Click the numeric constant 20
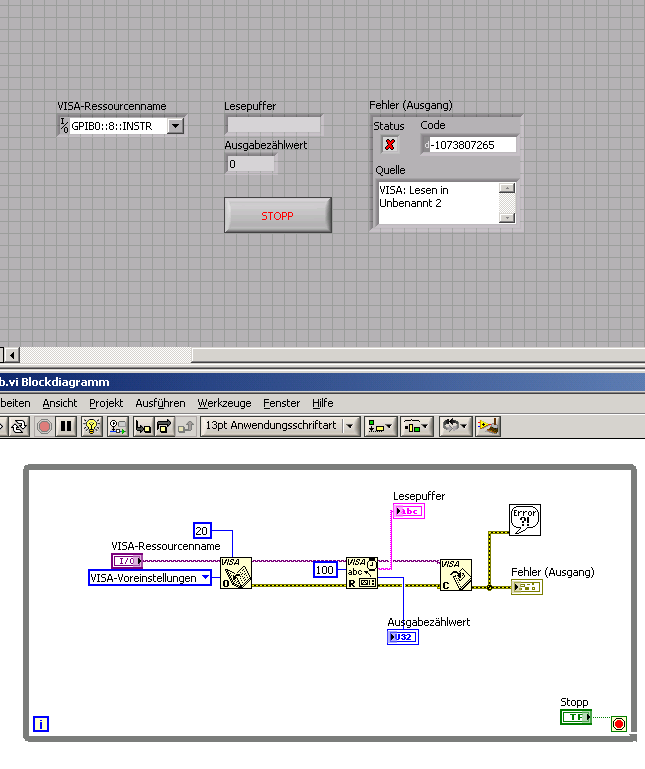This screenshot has height=769, width=645. [202, 531]
